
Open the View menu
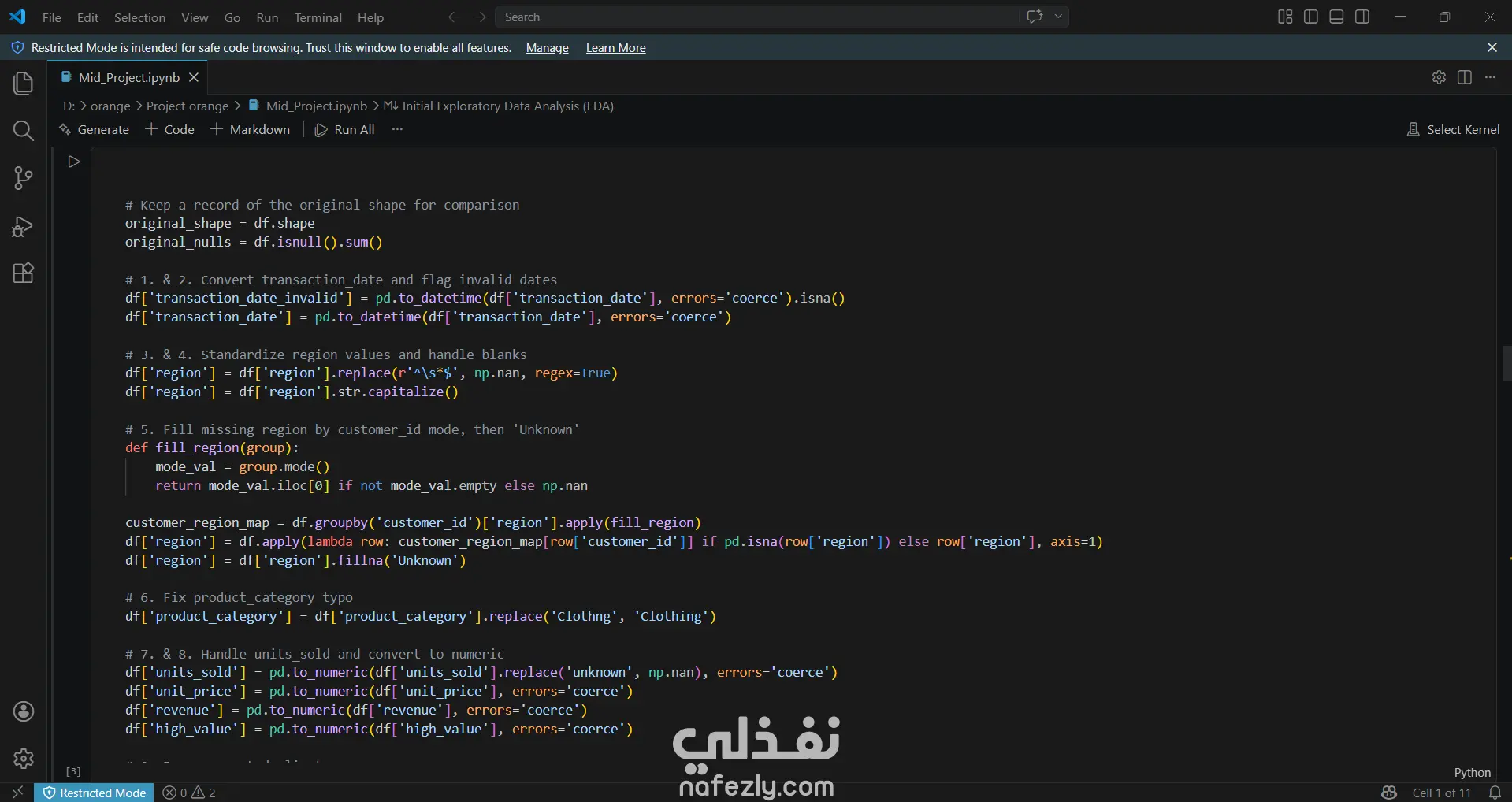pyautogui.click(x=195, y=17)
